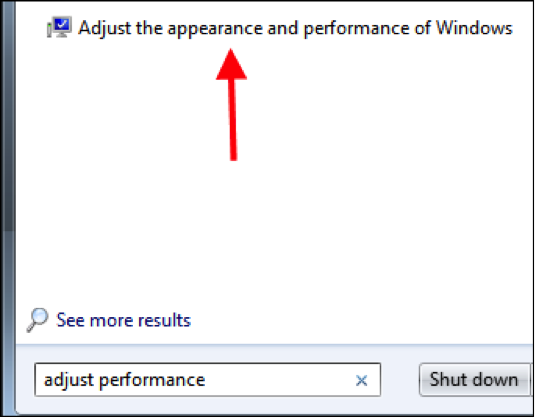This screenshot has height=418, width=535.
Task: Click the red arrow annotation pointing upward
Action: coord(232,104)
